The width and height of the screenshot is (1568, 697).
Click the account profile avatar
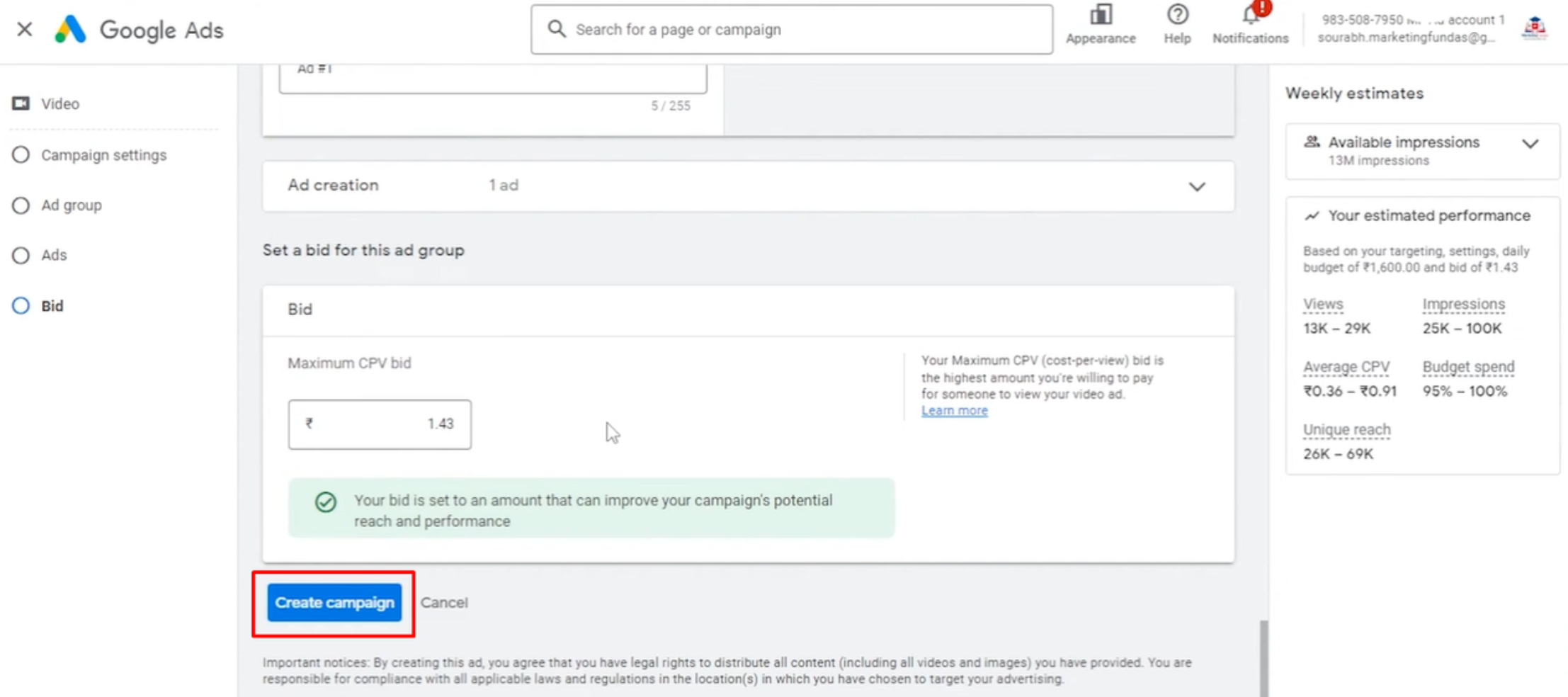[x=1534, y=28]
